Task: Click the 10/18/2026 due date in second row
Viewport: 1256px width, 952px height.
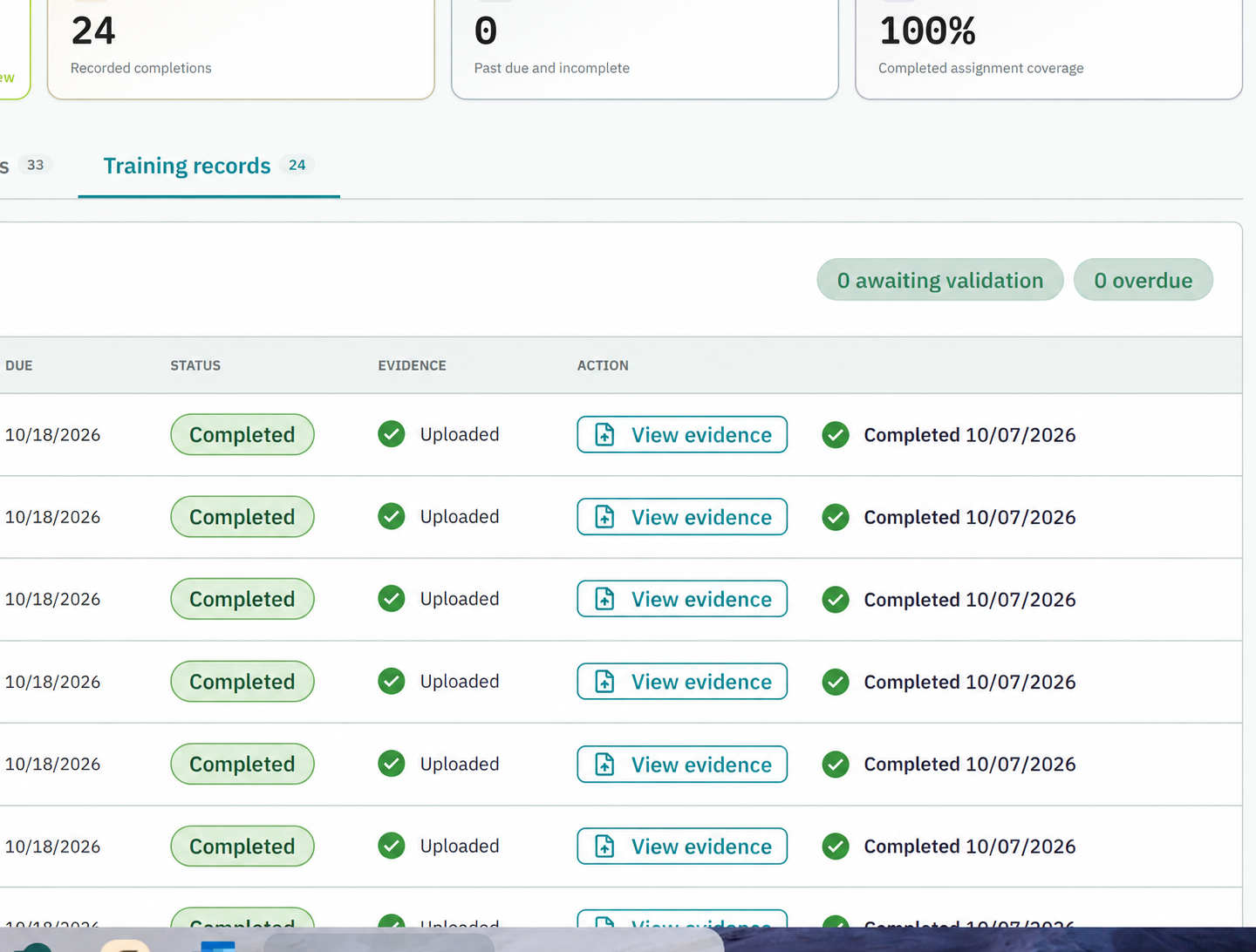Action: pos(52,517)
